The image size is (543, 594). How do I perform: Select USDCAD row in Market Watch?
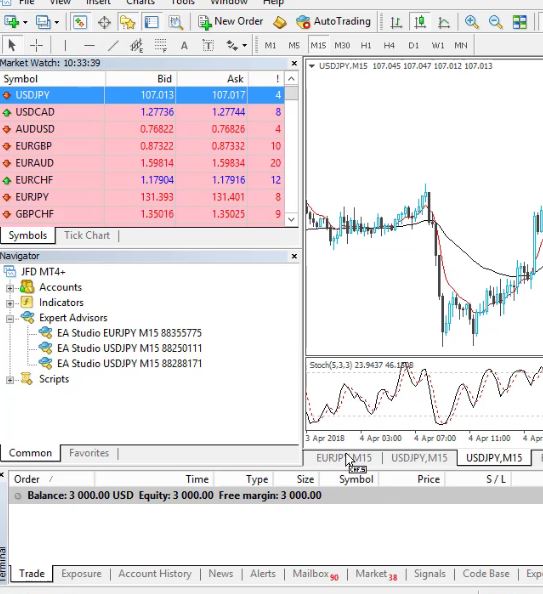(142, 112)
